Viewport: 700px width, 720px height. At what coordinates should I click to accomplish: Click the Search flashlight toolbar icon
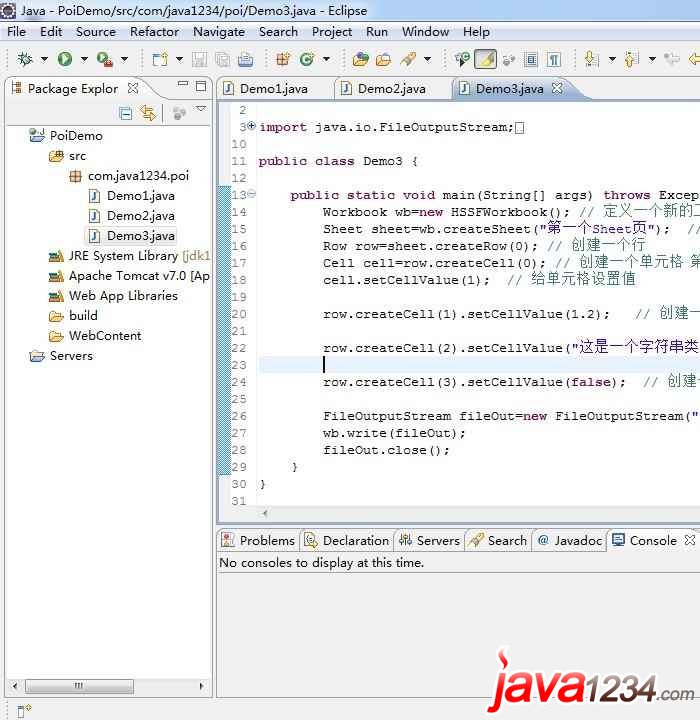click(408, 59)
